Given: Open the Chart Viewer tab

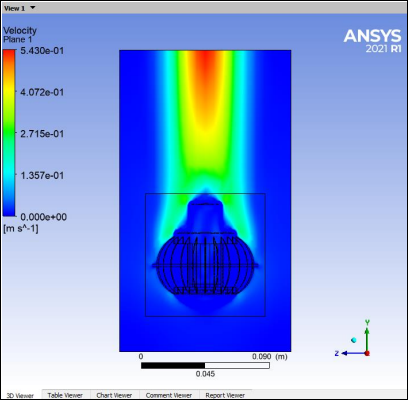Looking at the screenshot, I should pos(114,395).
